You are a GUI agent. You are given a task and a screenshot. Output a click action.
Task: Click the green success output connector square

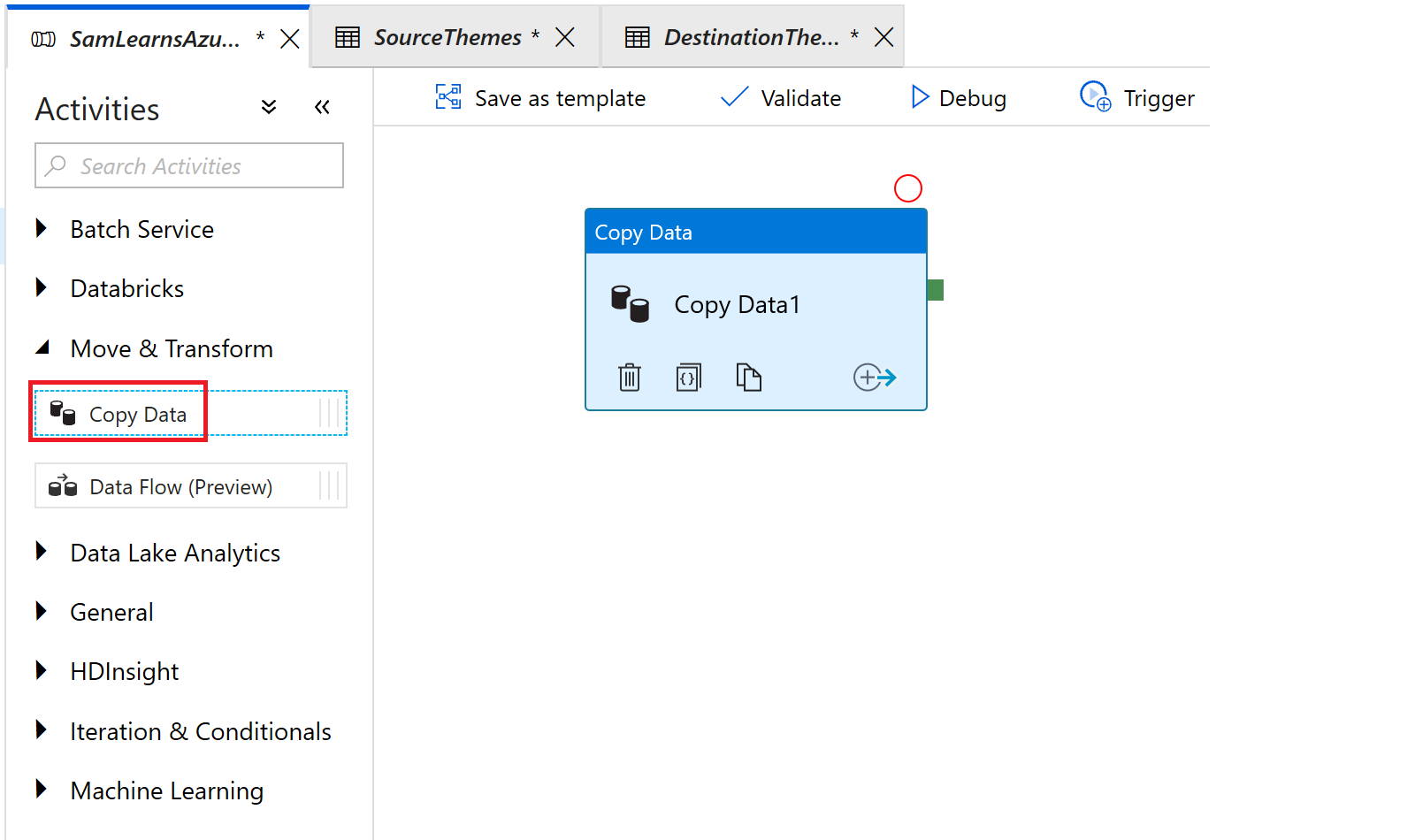tap(936, 290)
